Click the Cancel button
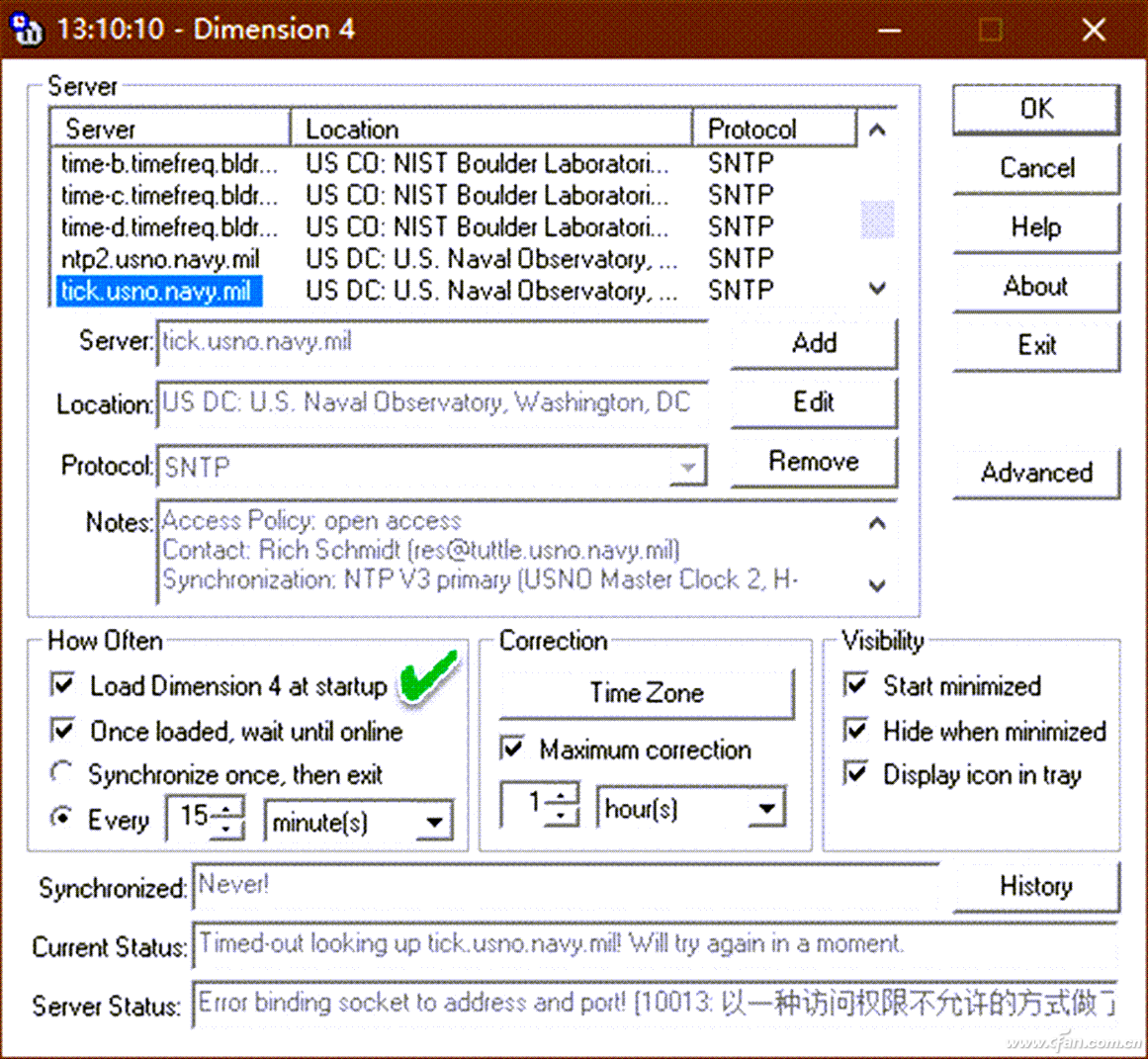 click(1036, 168)
